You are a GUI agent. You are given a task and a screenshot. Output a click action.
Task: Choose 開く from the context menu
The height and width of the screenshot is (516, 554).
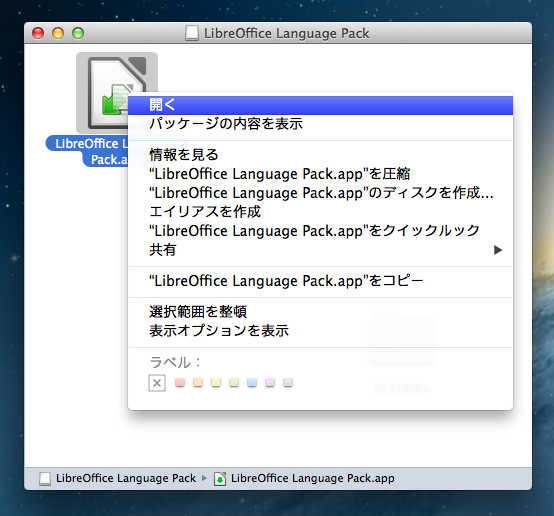320,105
